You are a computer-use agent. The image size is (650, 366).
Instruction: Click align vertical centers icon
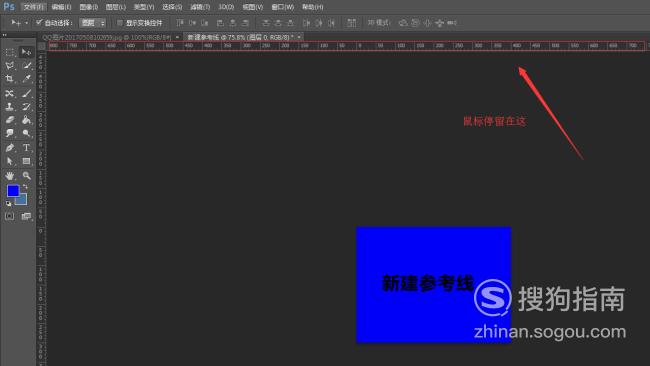point(192,23)
